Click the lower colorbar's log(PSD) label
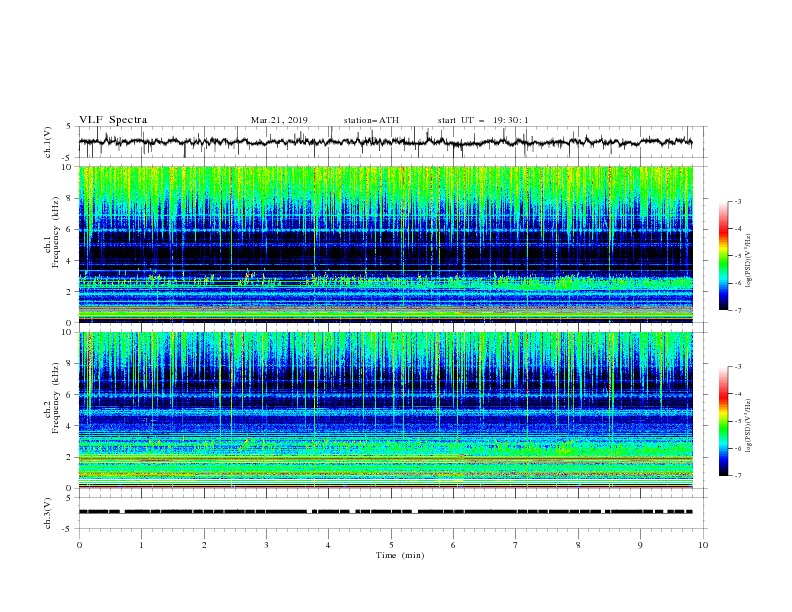Screen dimensions: 792x612 [749, 425]
